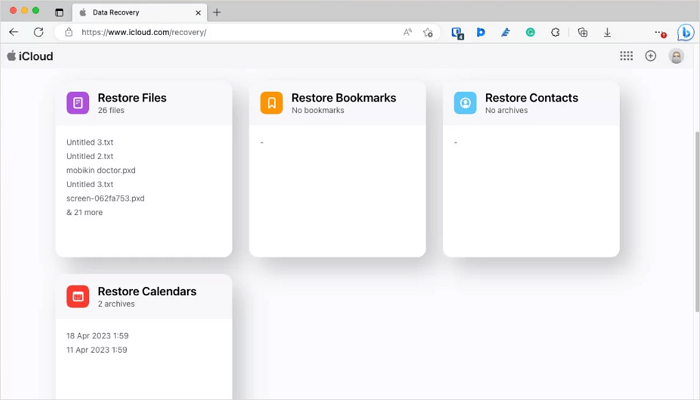The height and width of the screenshot is (400, 700).
Task: Reload the page with refresh button
Action: (x=39, y=32)
